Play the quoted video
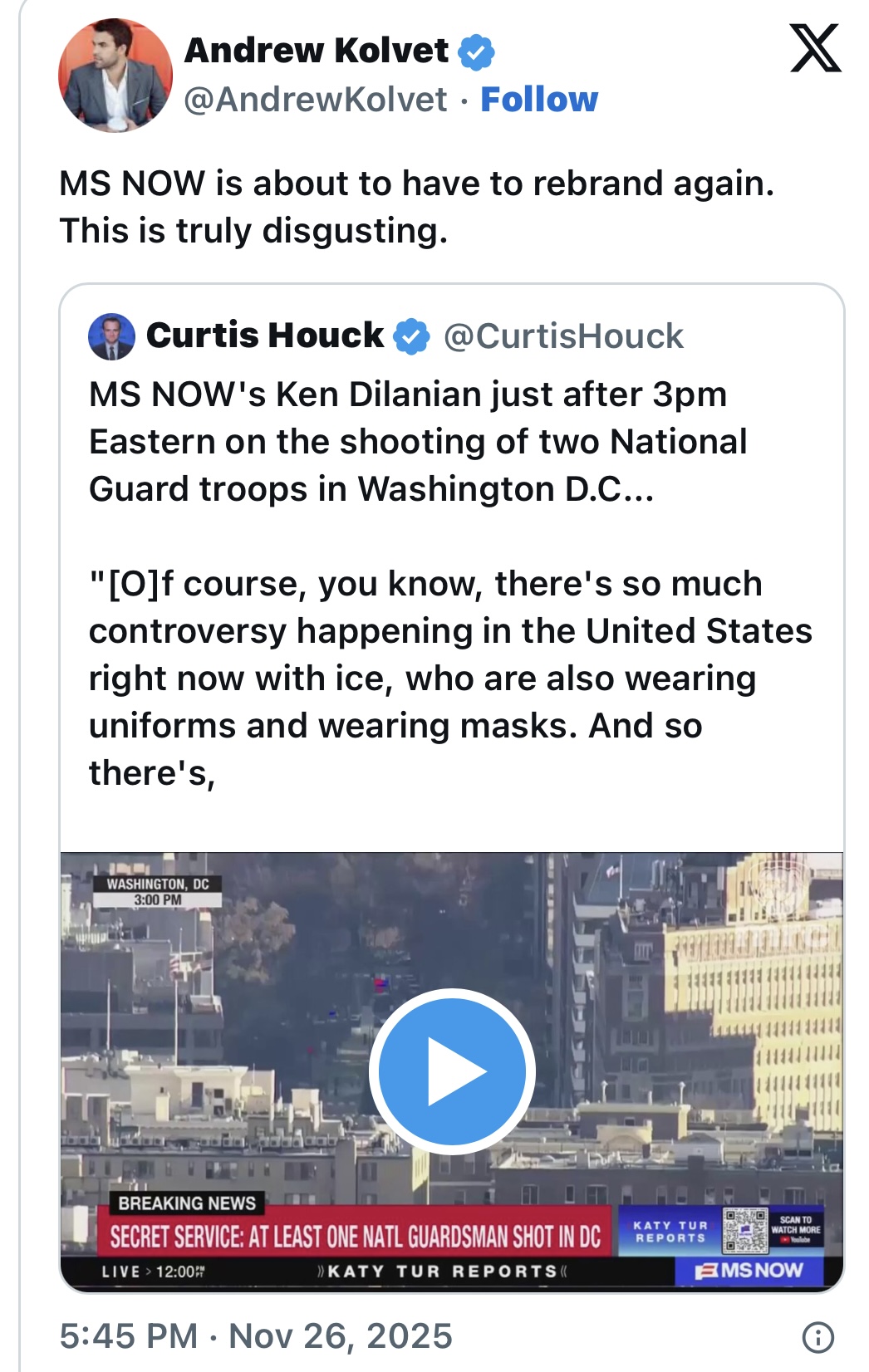This screenshot has width=869, height=1372. click(x=452, y=1071)
